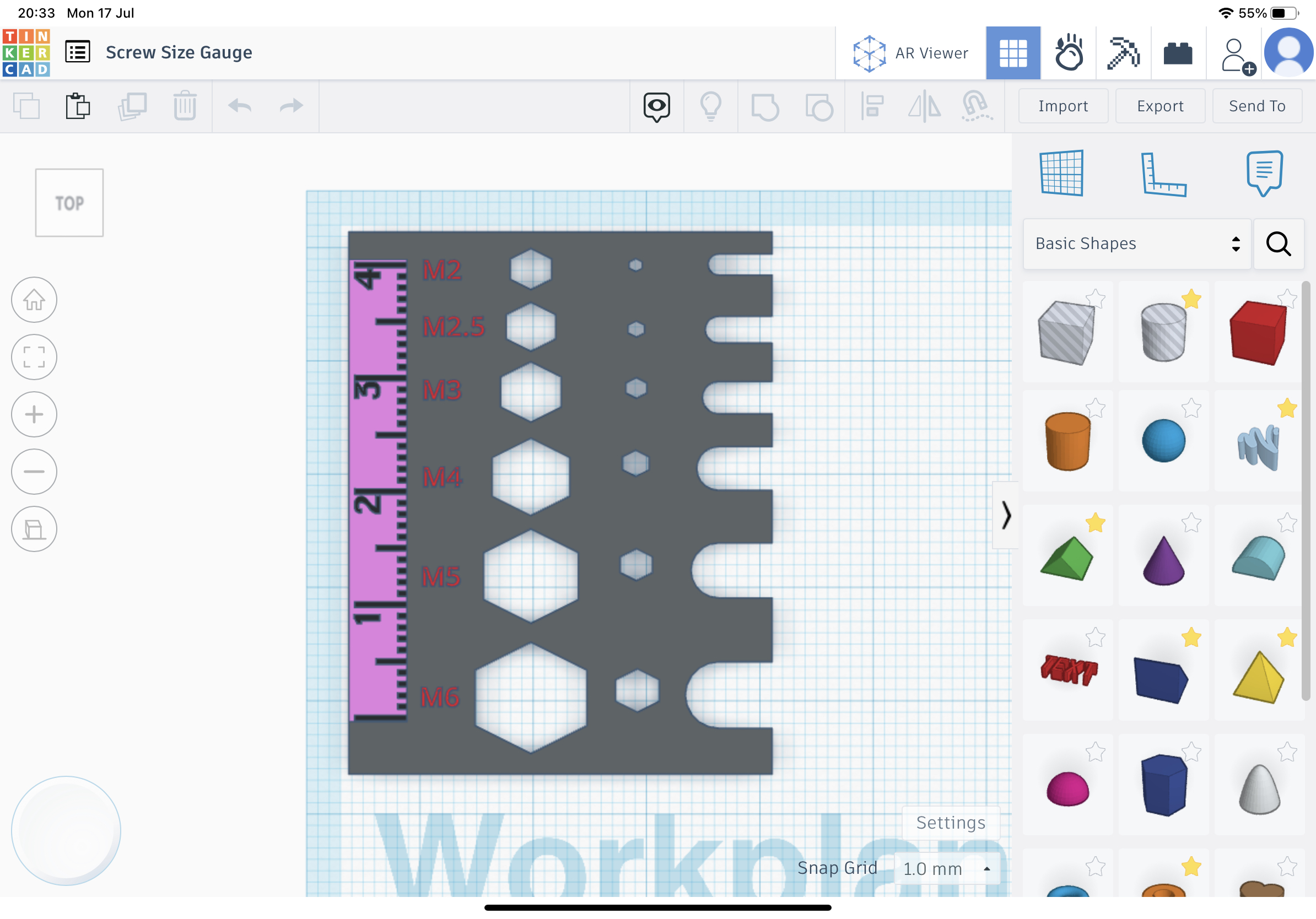Click TOP on the view cube

coord(69,202)
